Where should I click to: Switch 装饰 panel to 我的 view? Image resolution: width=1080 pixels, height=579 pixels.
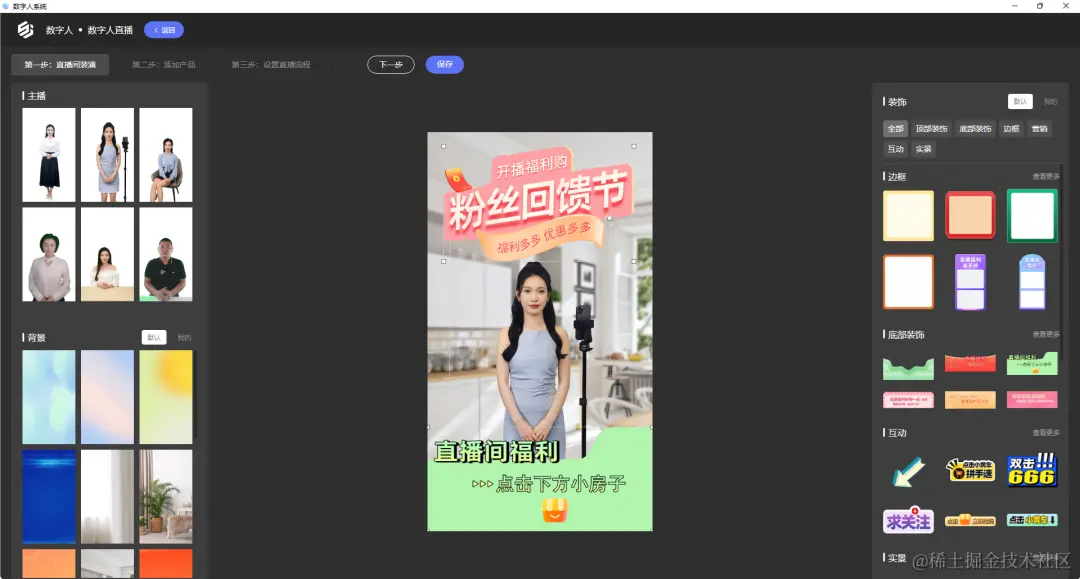(1049, 101)
